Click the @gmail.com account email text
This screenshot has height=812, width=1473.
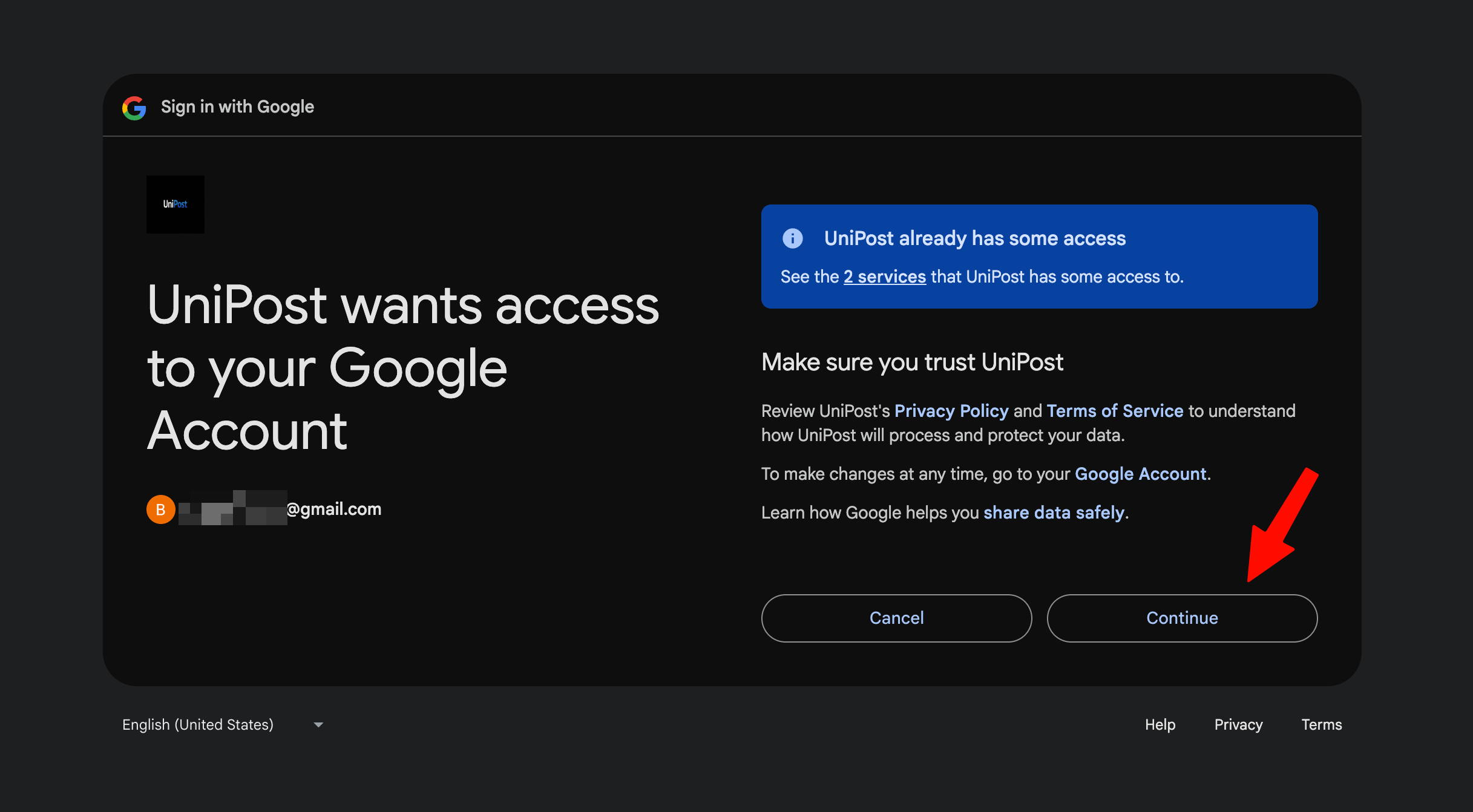pos(334,509)
